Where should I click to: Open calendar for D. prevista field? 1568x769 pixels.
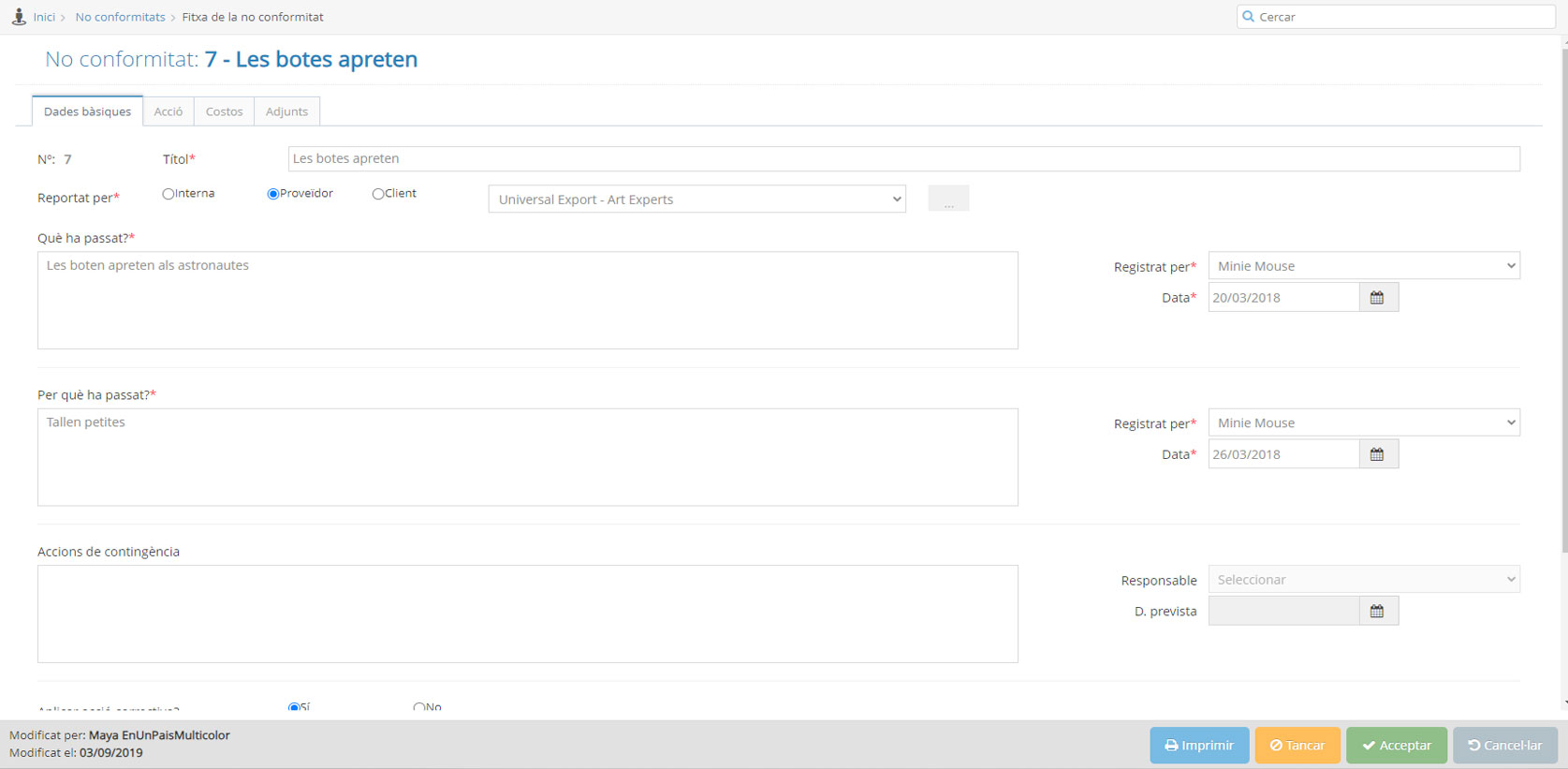[1377, 612]
